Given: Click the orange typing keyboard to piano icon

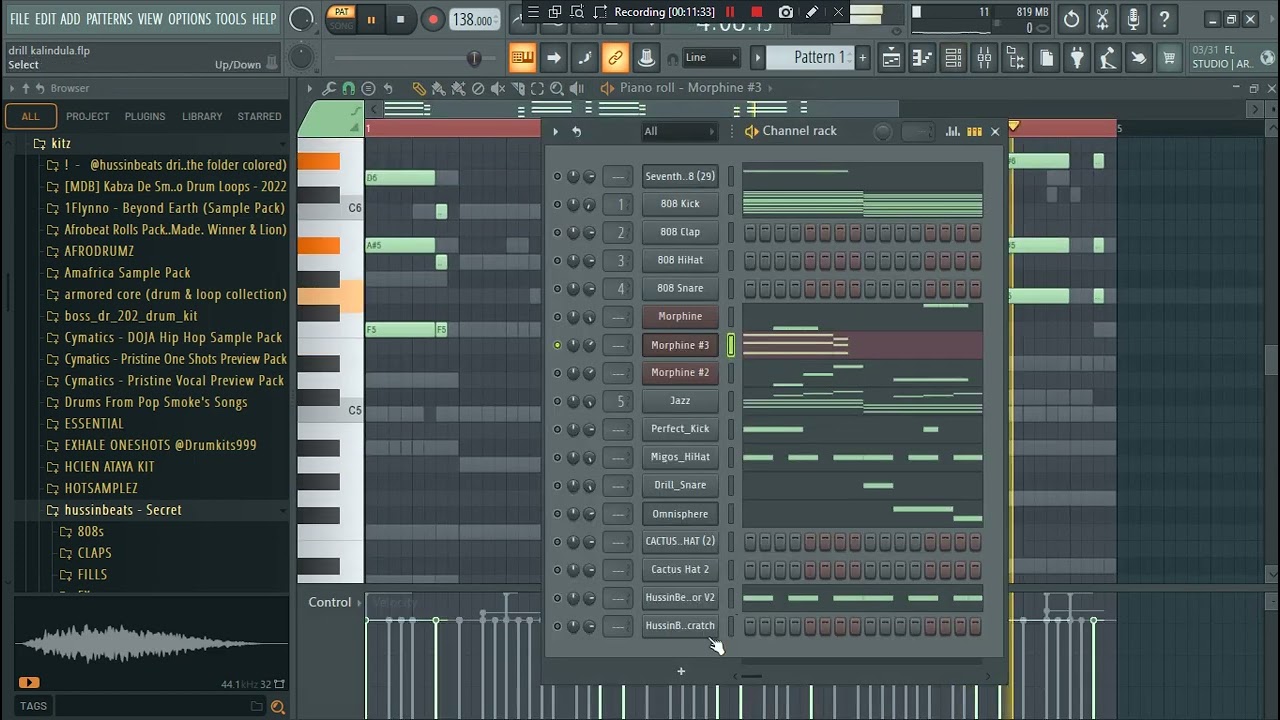Looking at the screenshot, I should tap(522, 58).
